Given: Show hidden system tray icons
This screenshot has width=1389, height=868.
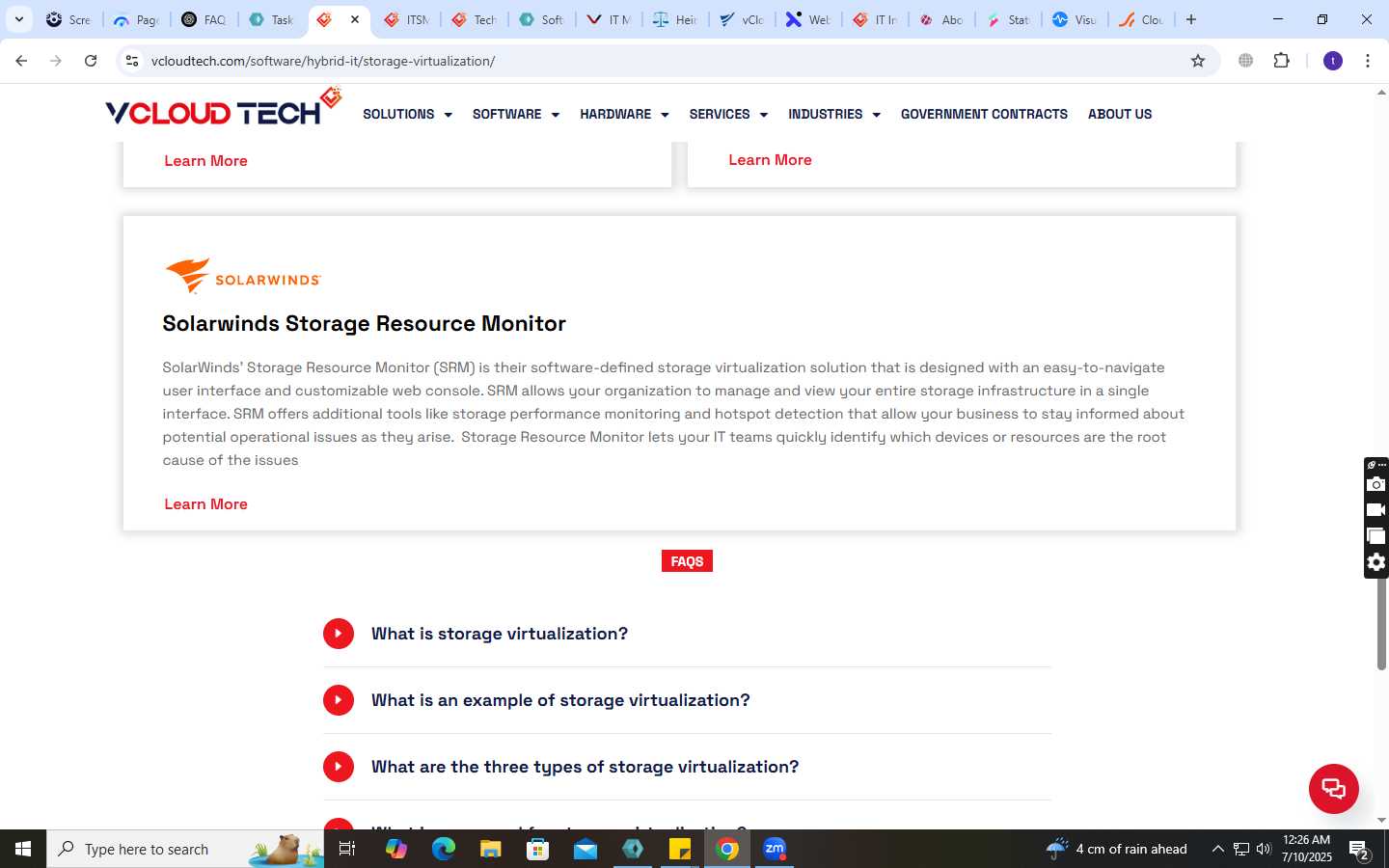Looking at the screenshot, I should coord(1217,849).
